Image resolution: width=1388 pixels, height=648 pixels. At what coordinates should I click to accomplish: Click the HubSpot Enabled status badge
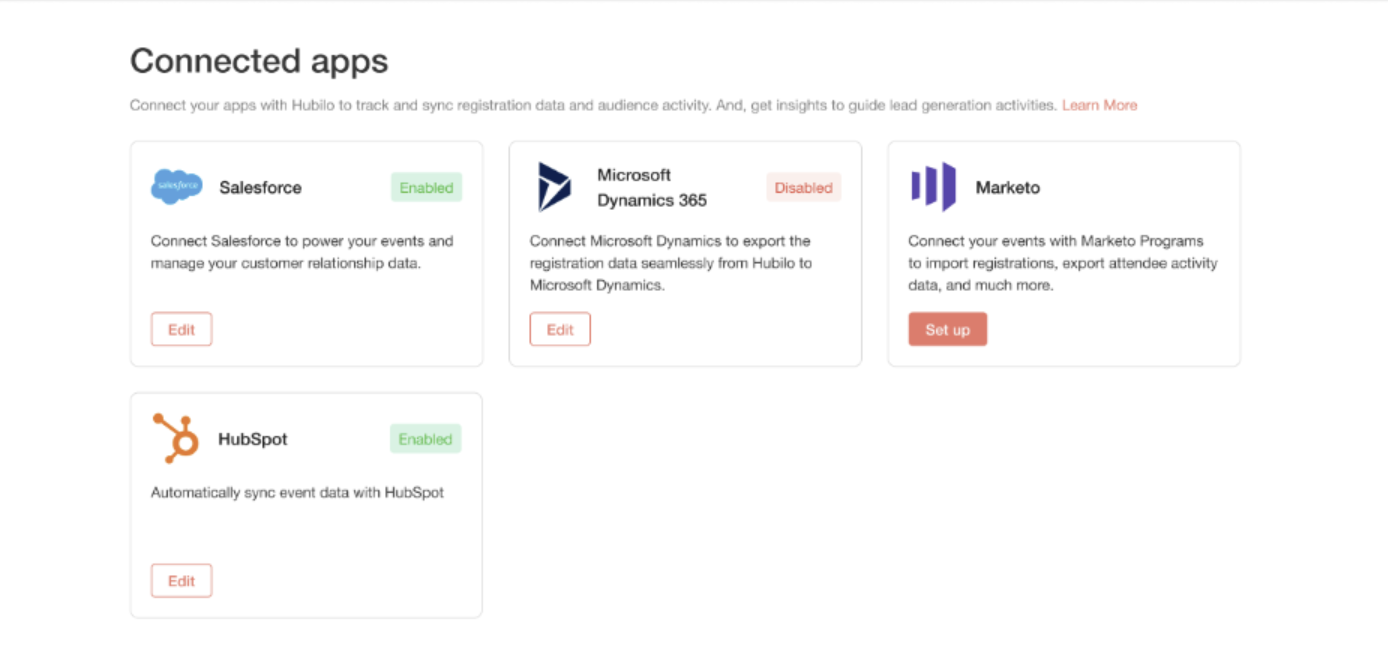(x=425, y=439)
